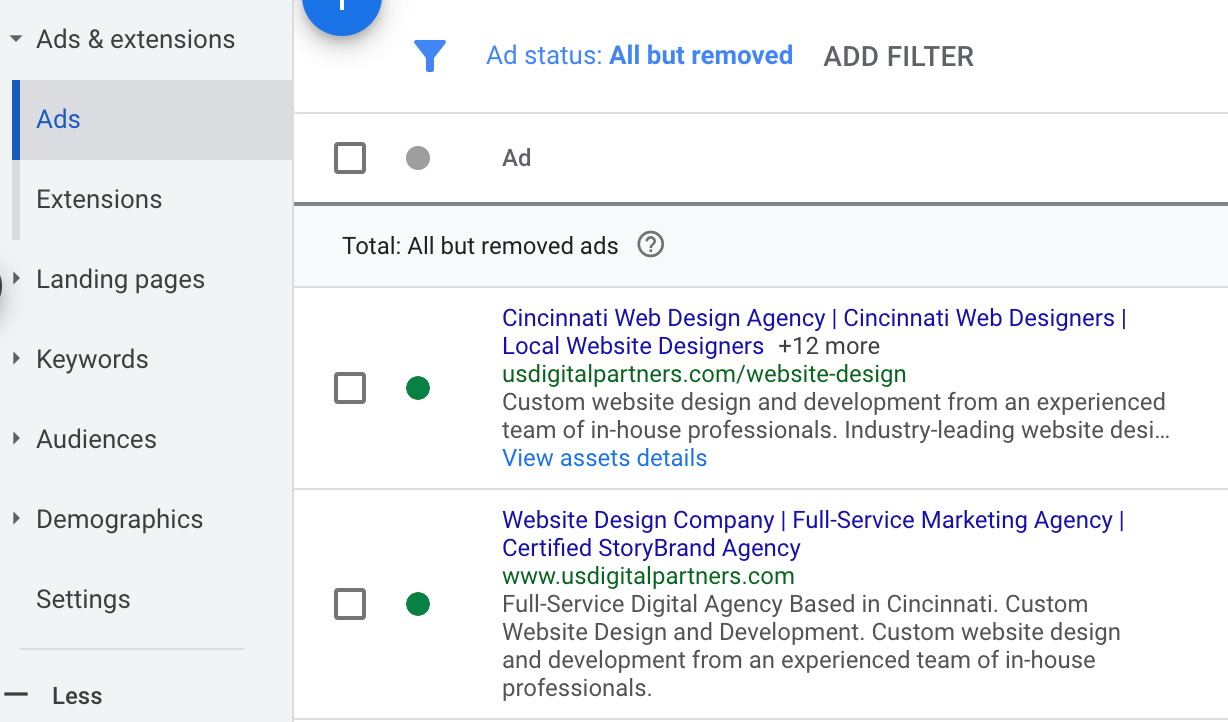Click Less to collapse sidebar options

pos(77,696)
